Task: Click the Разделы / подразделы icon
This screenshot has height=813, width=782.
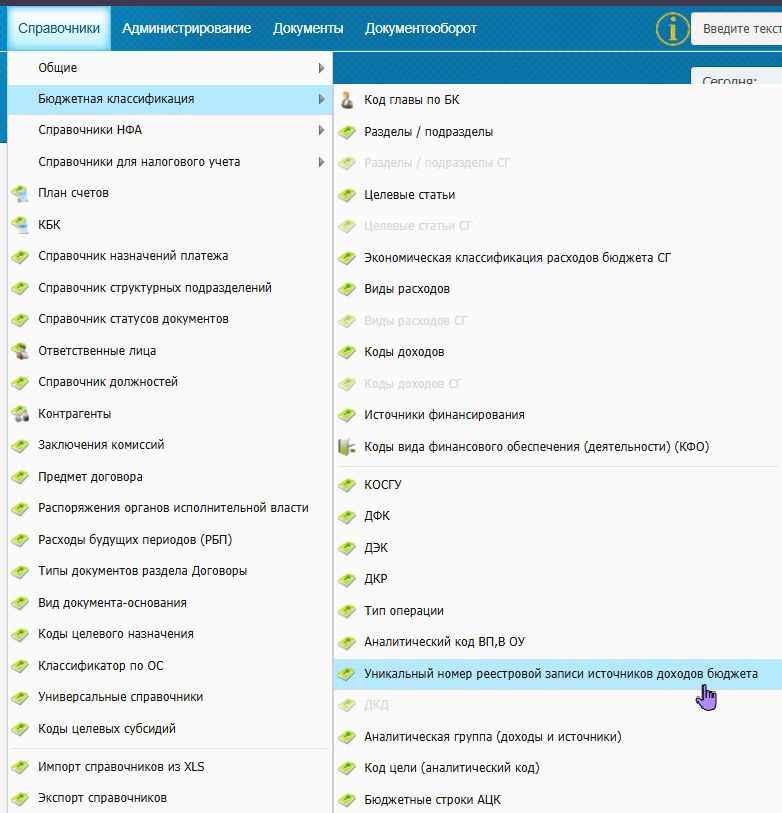Action: (x=347, y=132)
